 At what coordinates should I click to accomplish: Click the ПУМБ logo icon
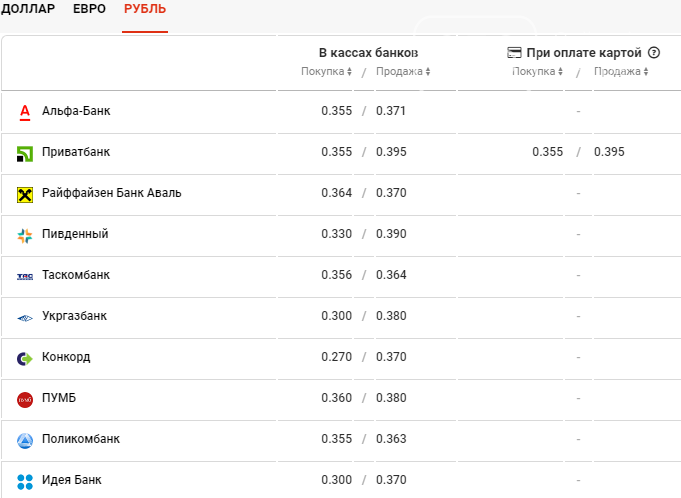(25, 400)
